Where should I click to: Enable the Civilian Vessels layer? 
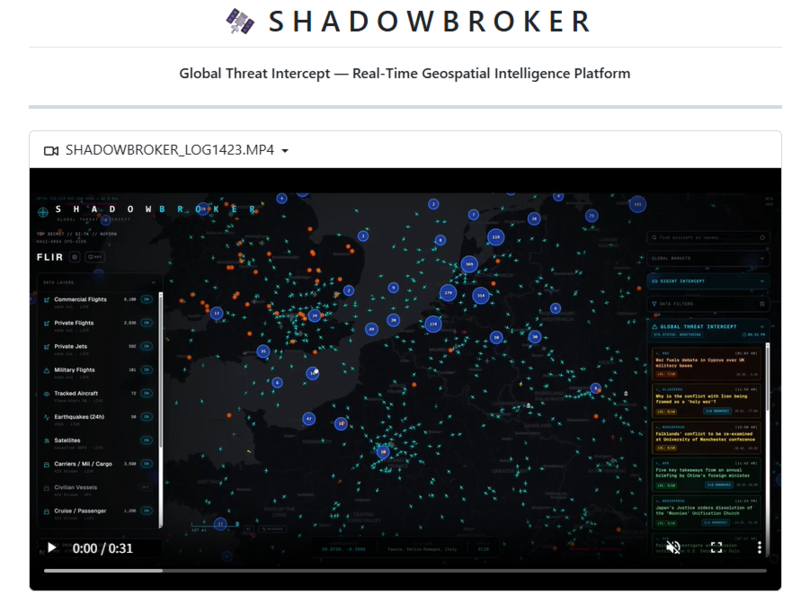pyautogui.click(x=146, y=488)
